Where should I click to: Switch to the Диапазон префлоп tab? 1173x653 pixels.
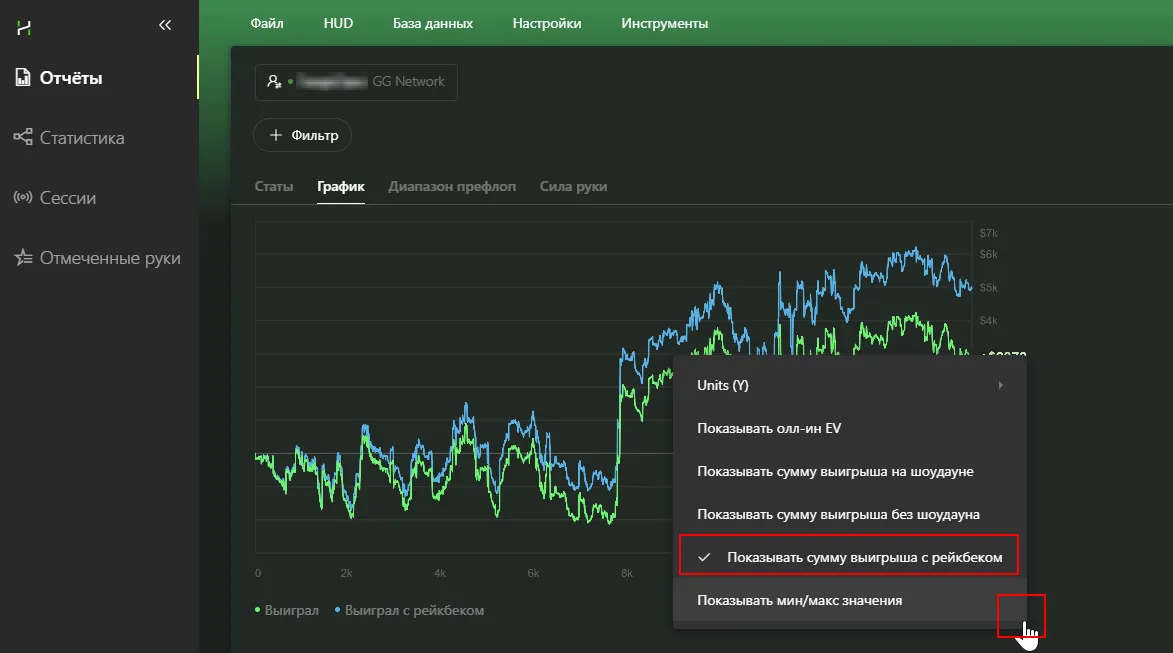tap(452, 187)
